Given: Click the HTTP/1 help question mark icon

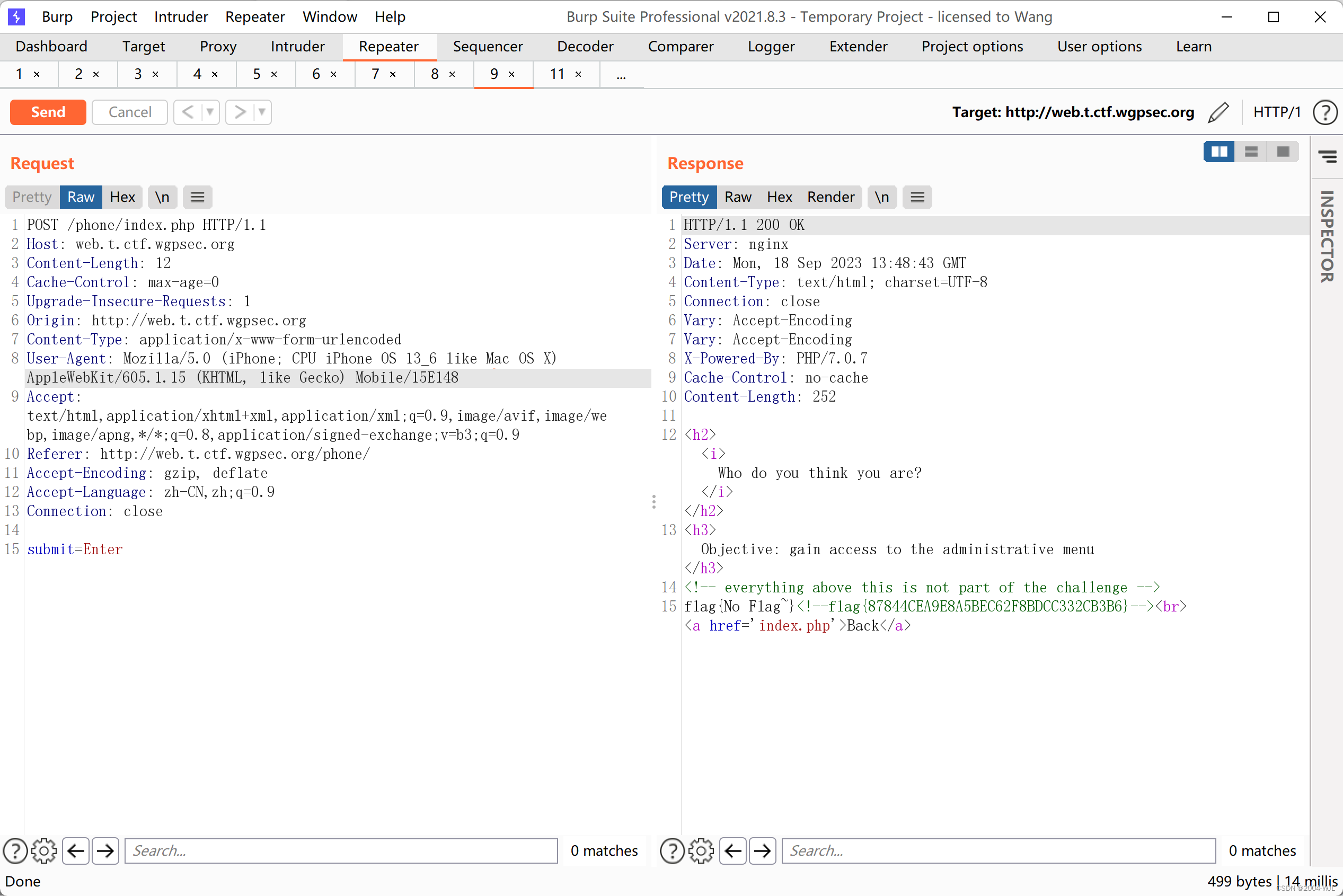Looking at the screenshot, I should click(x=1324, y=112).
